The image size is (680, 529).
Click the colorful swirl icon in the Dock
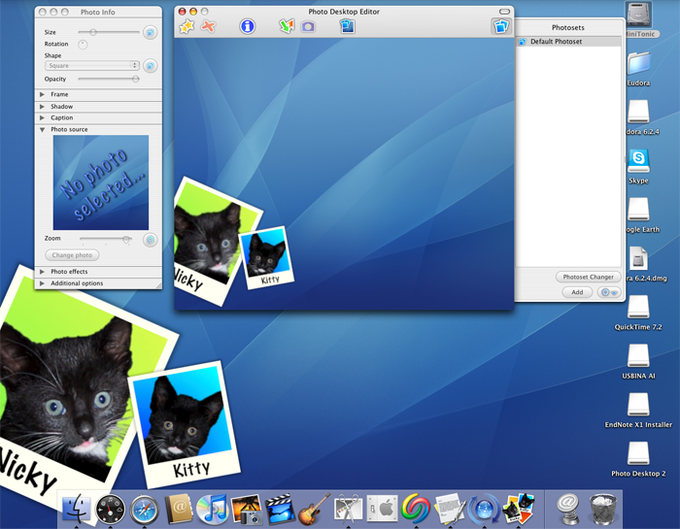click(415, 508)
